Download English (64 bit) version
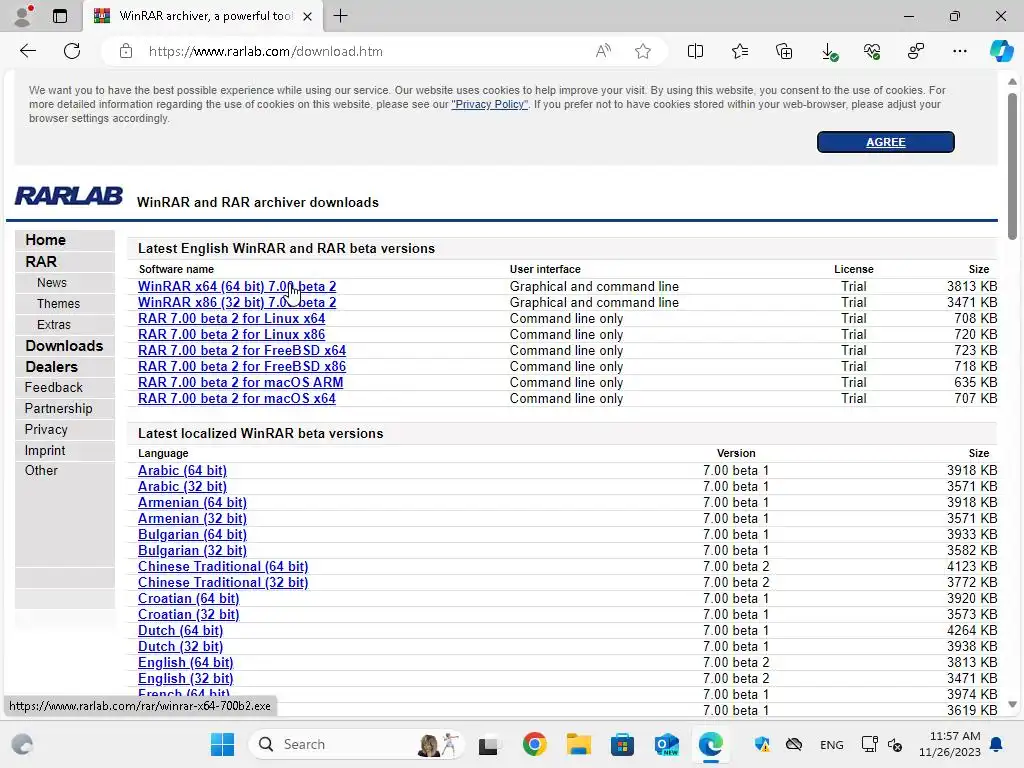1024x768 pixels. [x=185, y=663]
